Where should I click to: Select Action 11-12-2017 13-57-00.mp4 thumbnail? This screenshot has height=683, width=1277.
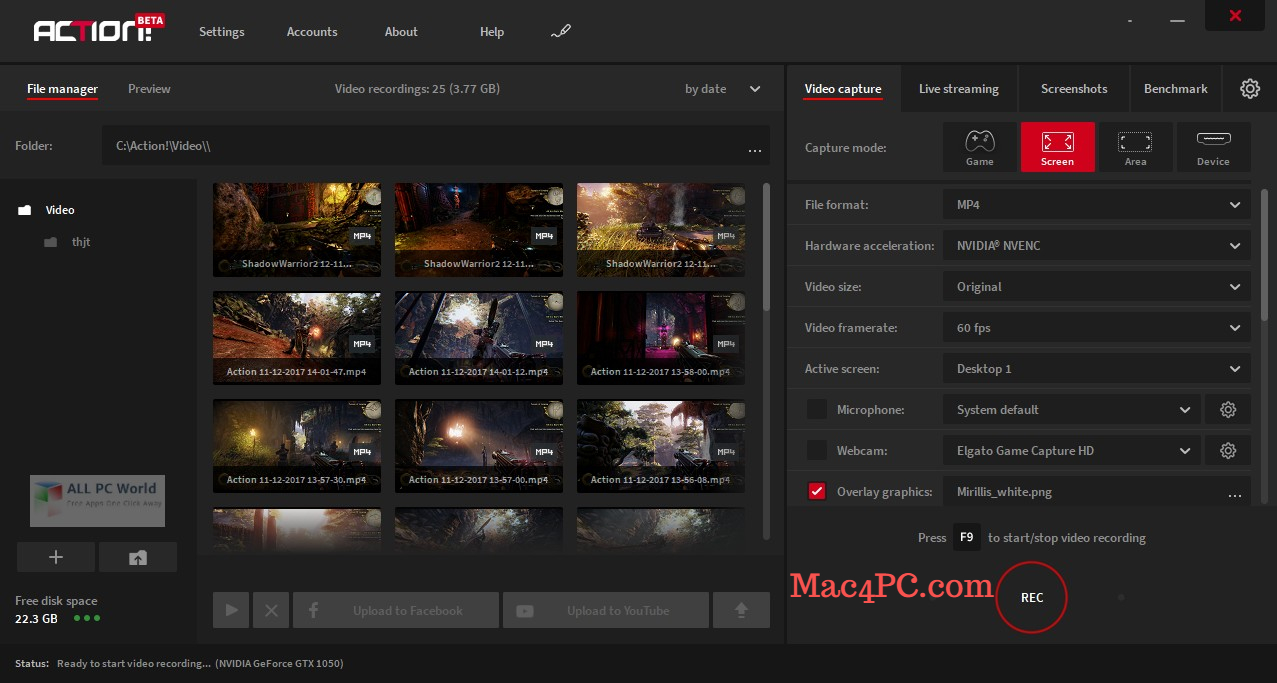[x=479, y=446]
